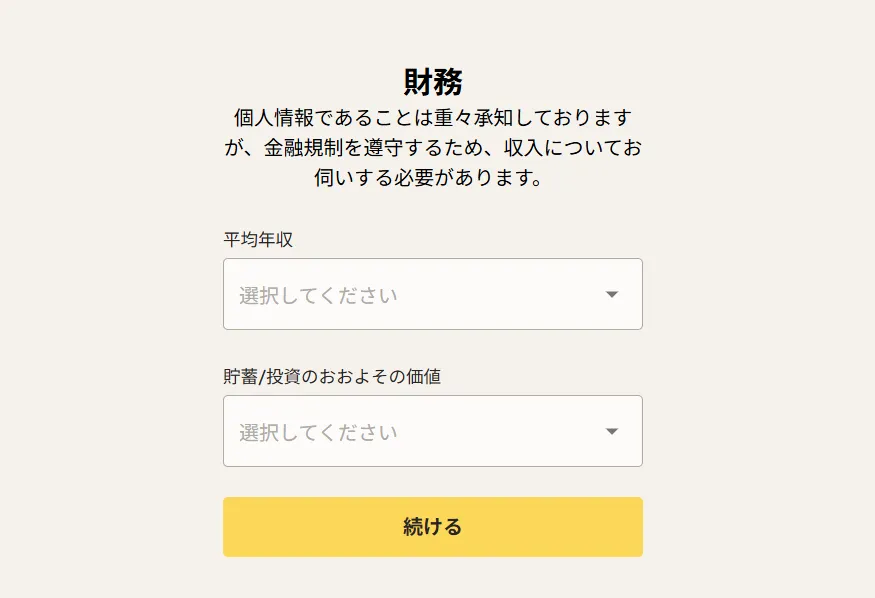
Task: Open savings options by clicking its select box
Action: (432, 431)
